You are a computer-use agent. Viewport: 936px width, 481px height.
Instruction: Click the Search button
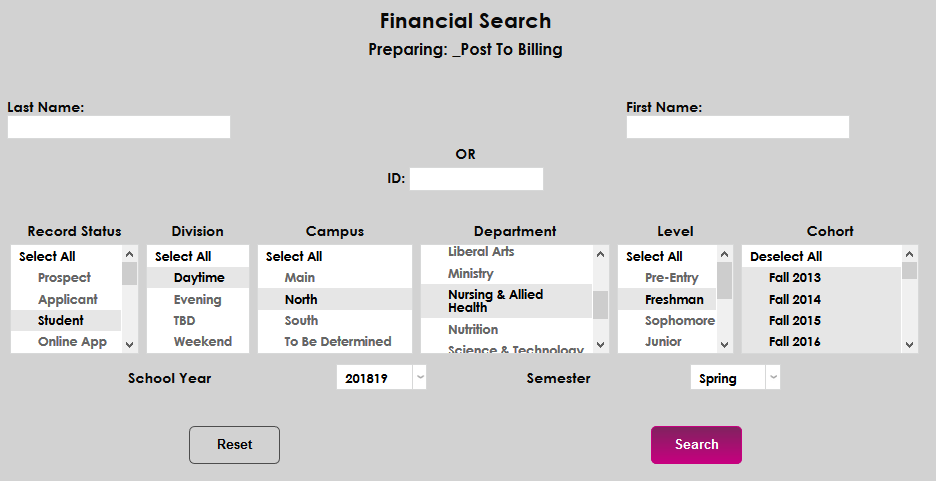click(x=696, y=445)
